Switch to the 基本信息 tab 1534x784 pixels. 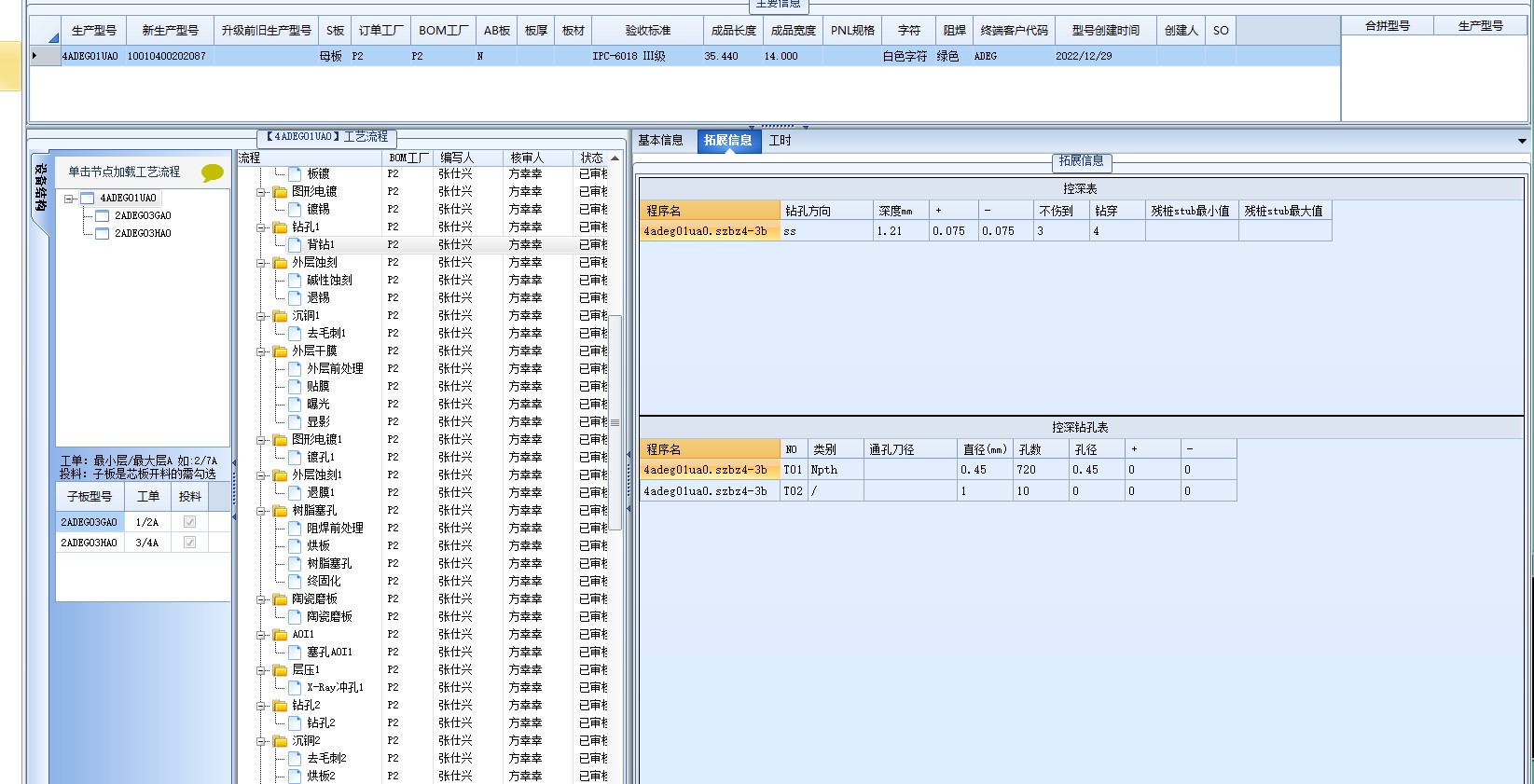click(x=660, y=141)
